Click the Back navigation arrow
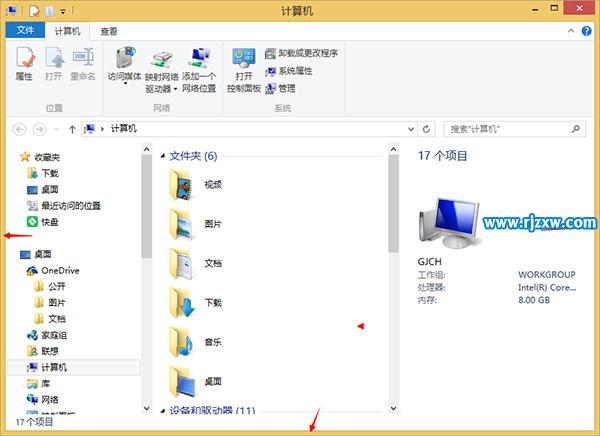The height and width of the screenshot is (436, 600). coord(20,129)
